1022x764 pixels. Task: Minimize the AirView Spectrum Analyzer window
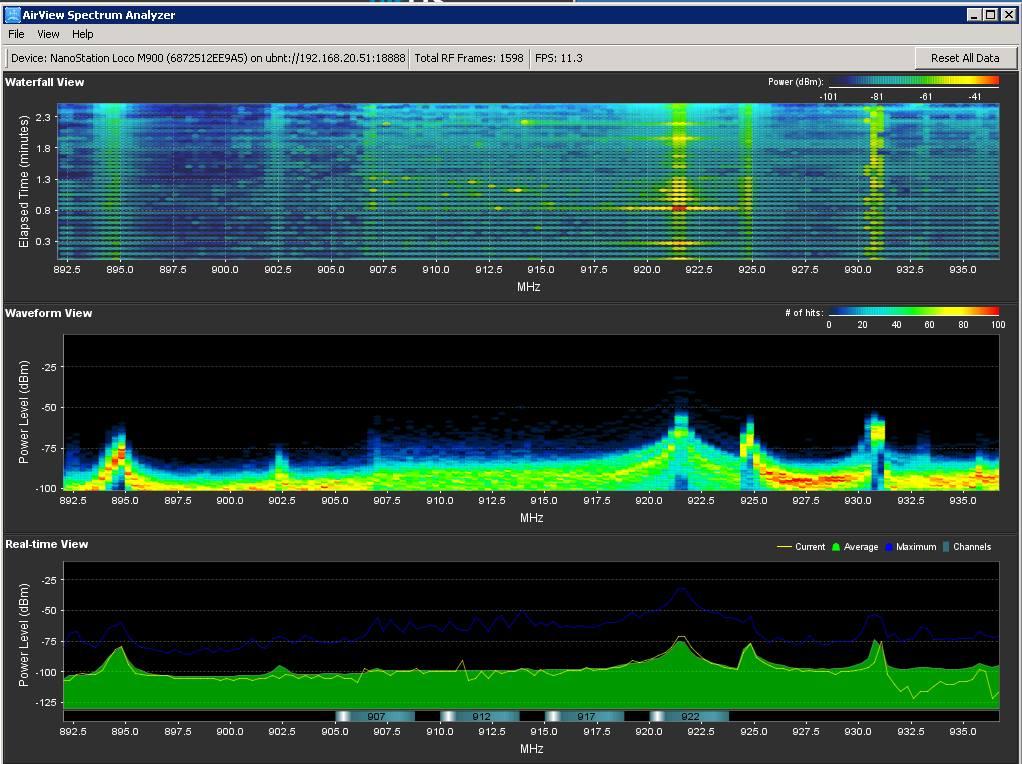coord(974,15)
